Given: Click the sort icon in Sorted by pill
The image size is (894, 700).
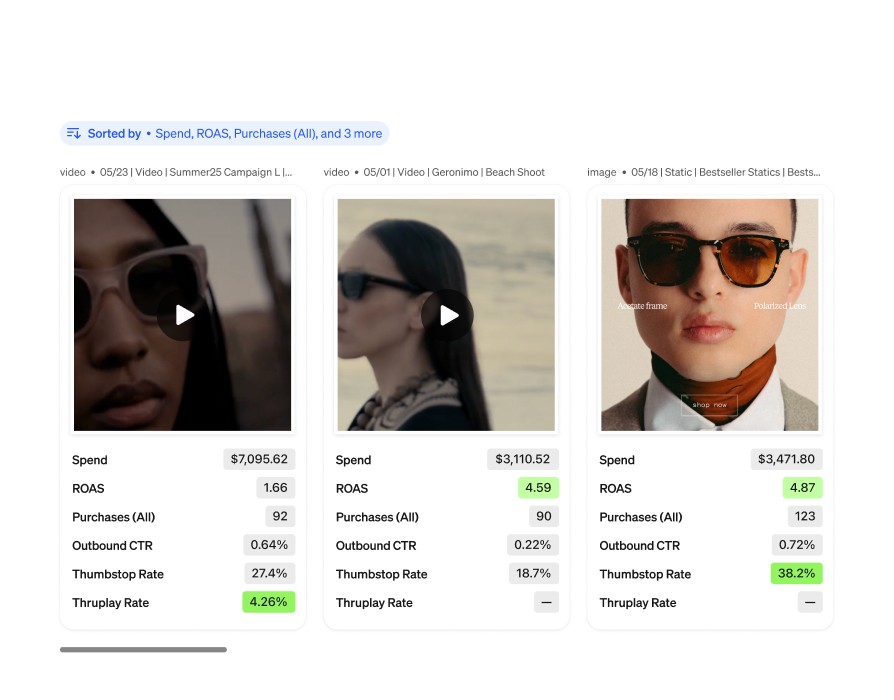Looking at the screenshot, I should [74, 133].
